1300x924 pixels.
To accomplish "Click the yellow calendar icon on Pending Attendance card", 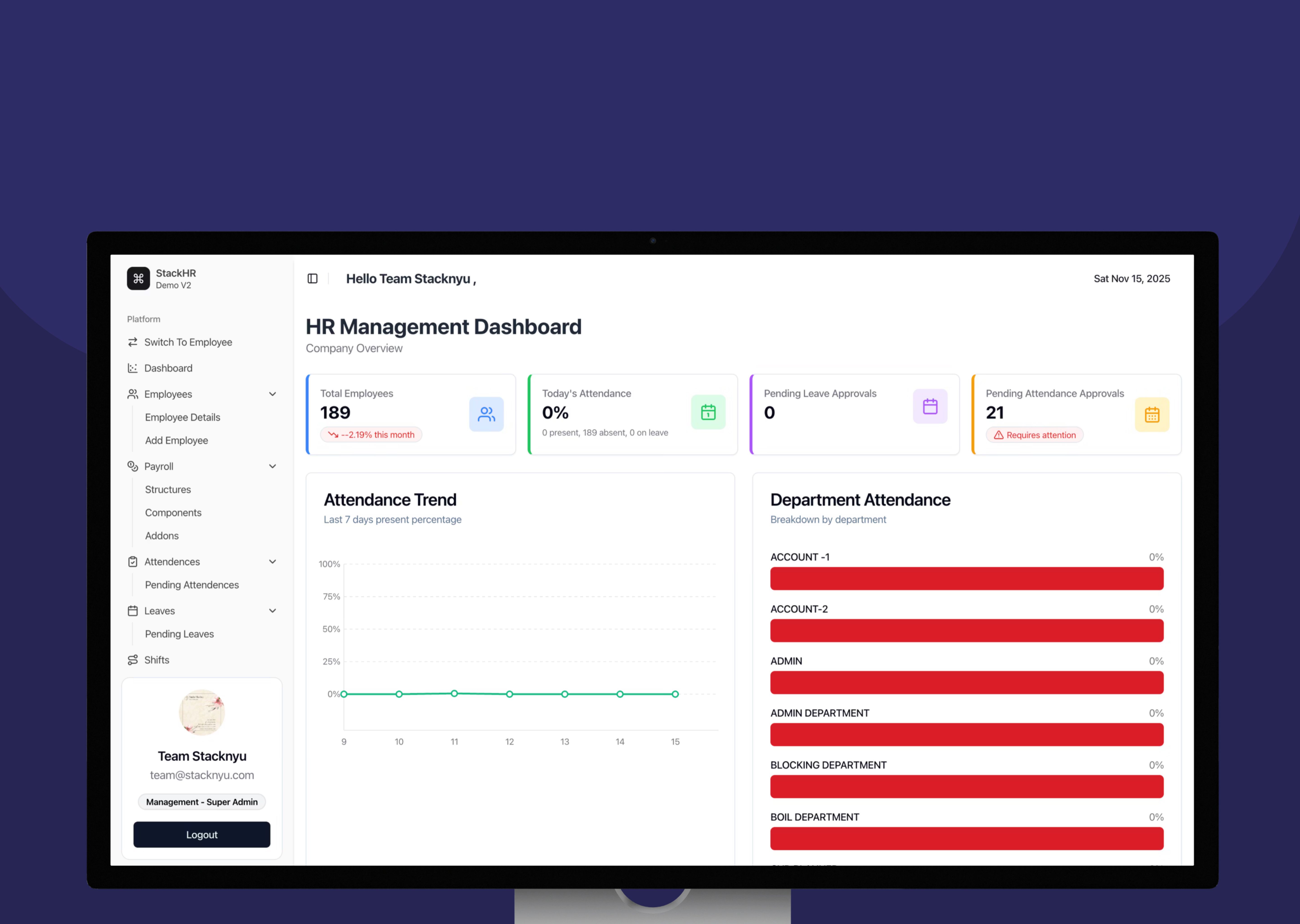I will pyautogui.click(x=1152, y=415).
